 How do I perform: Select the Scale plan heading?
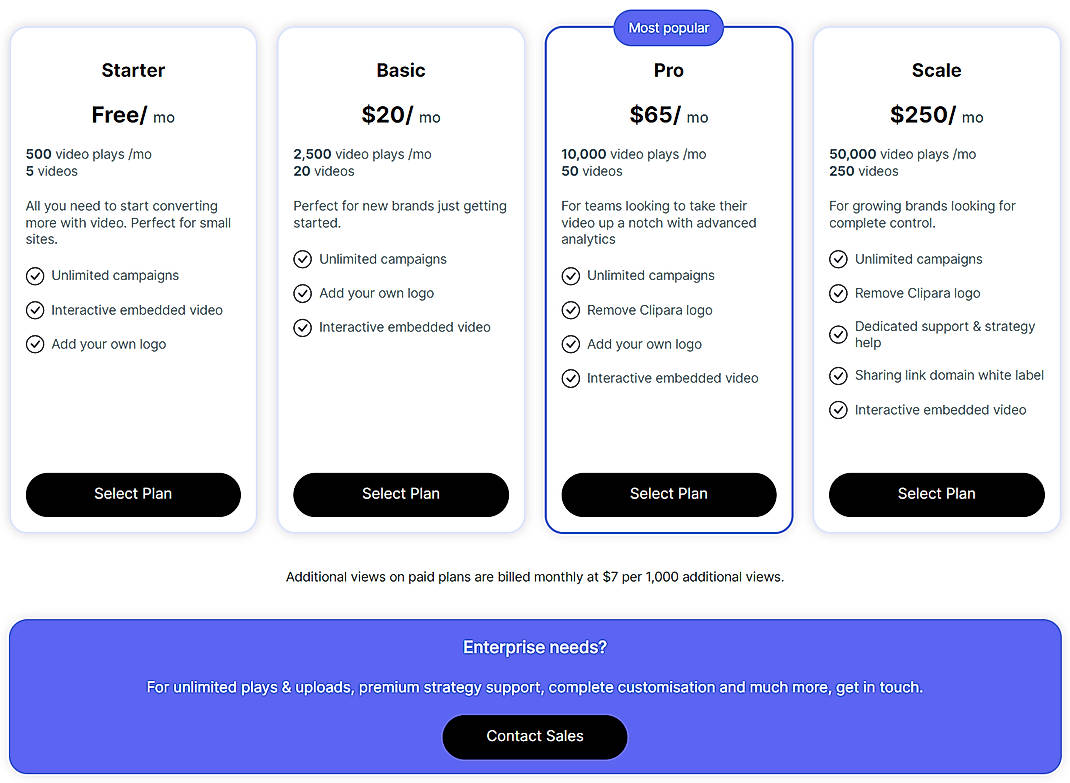pos(936,70)
